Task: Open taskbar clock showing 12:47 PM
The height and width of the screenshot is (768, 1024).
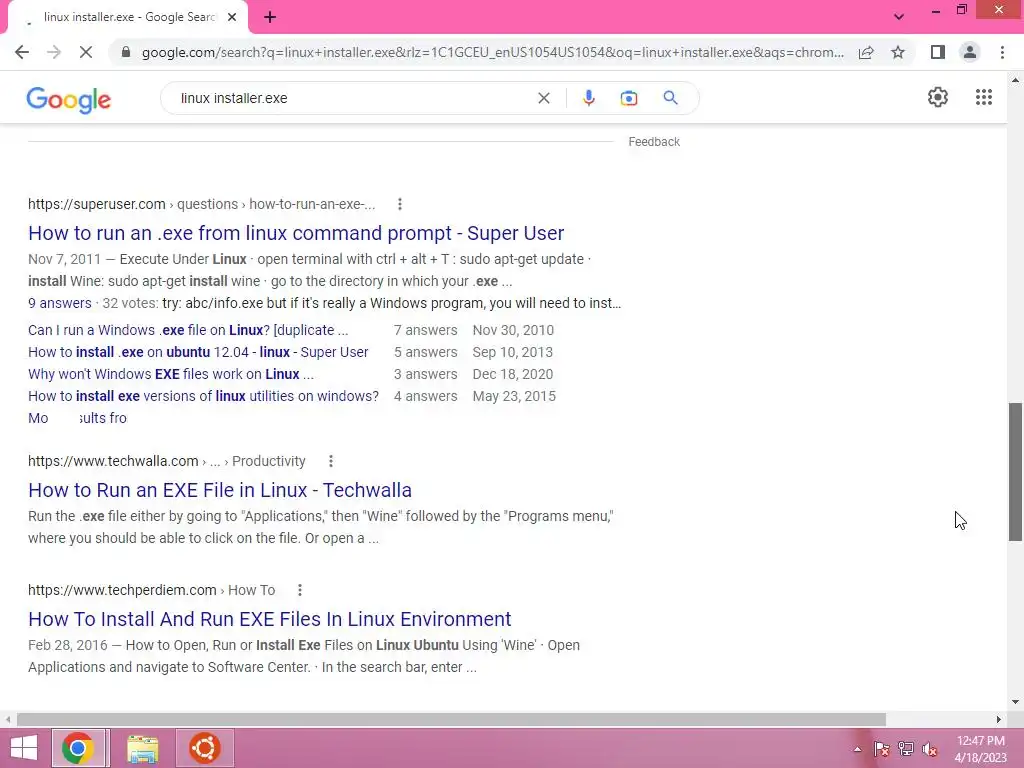Action: click(981, 749)
